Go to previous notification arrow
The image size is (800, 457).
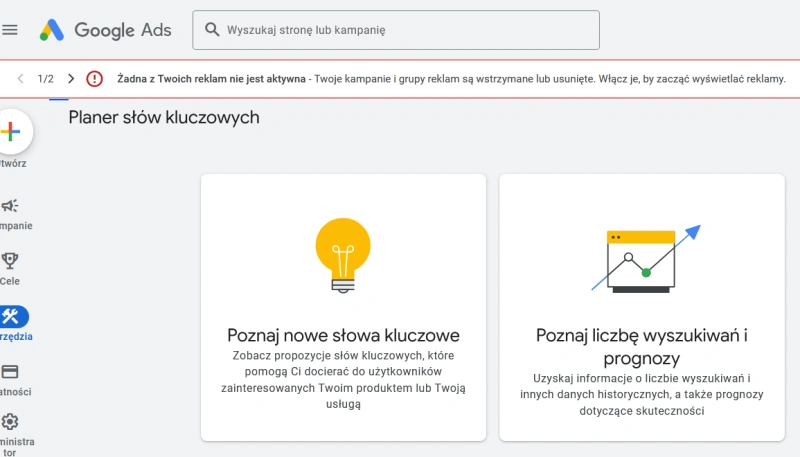tap(20, 79)
